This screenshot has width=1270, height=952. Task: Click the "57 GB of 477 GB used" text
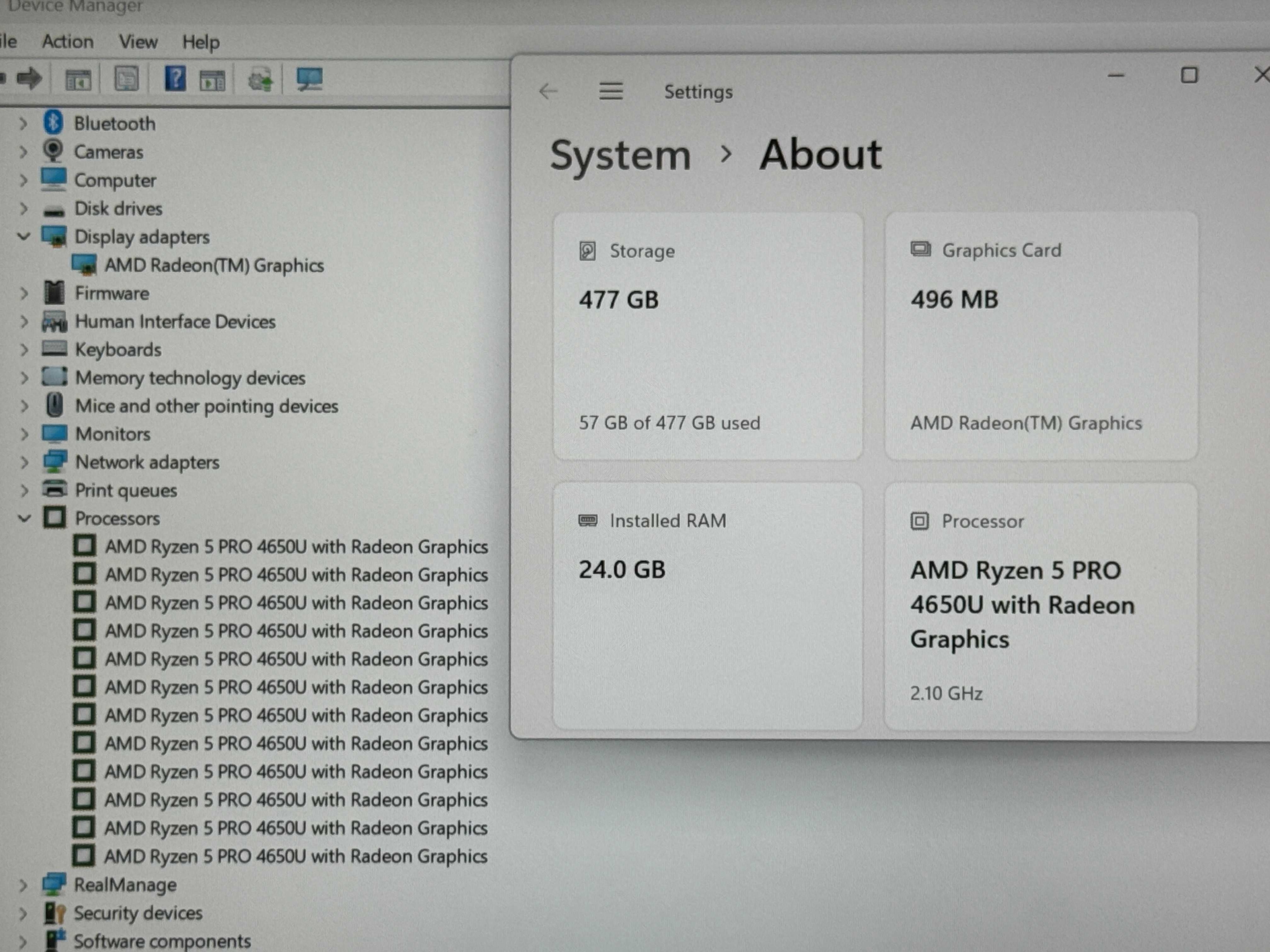[x=669, y=423]
